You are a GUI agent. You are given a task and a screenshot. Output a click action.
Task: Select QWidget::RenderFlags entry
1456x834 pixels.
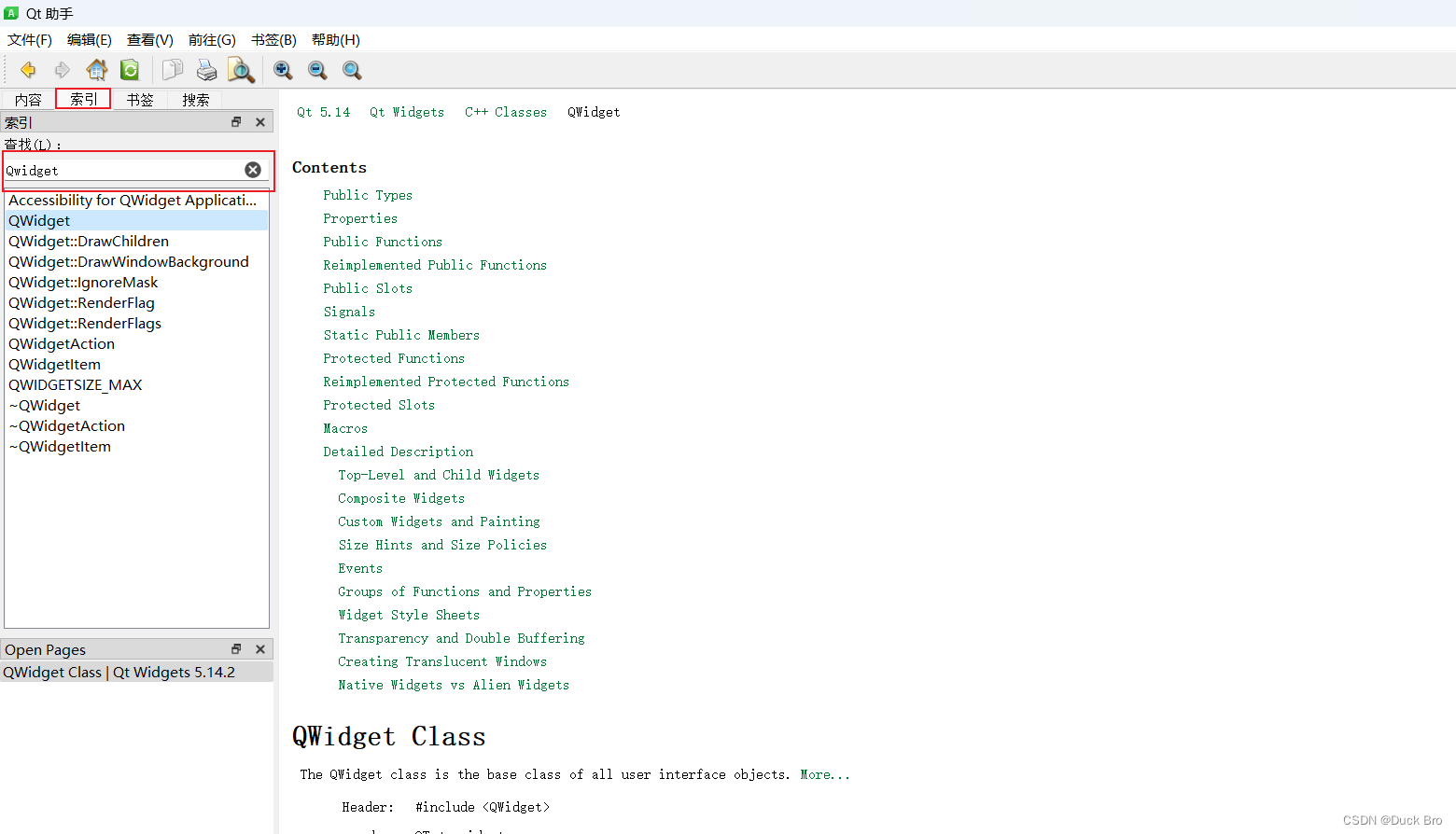click(x=136, y=324)
